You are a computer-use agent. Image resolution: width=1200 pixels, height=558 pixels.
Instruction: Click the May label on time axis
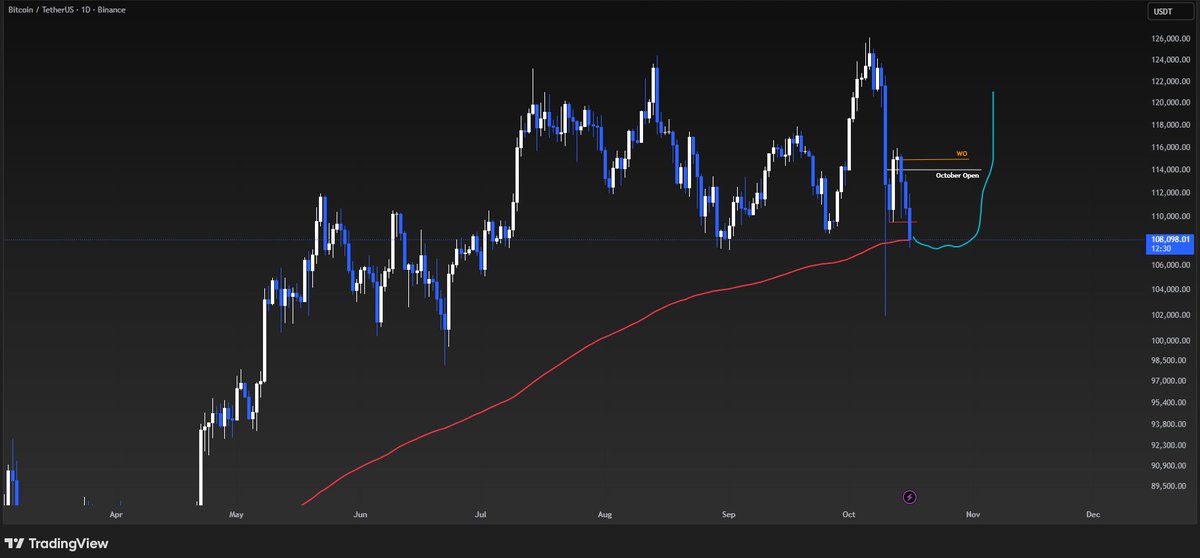(x=237, y=515)
